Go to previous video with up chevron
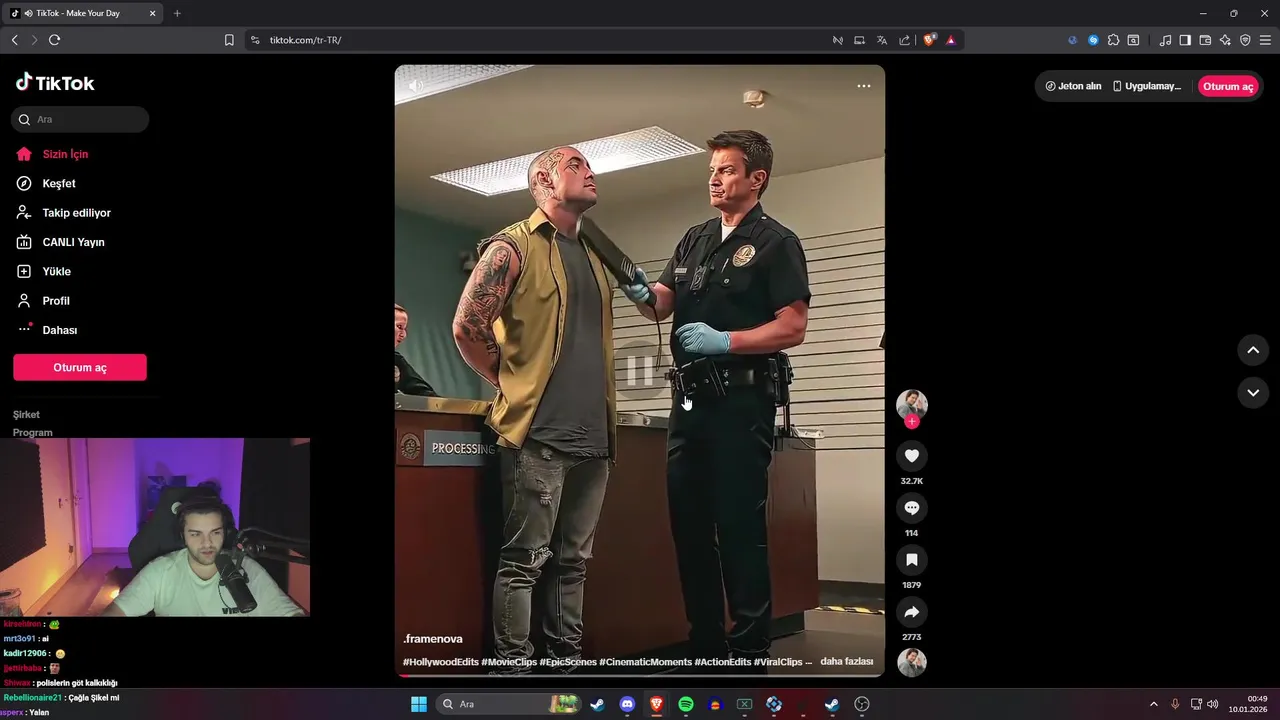1280x720 pixels. 1253,350
